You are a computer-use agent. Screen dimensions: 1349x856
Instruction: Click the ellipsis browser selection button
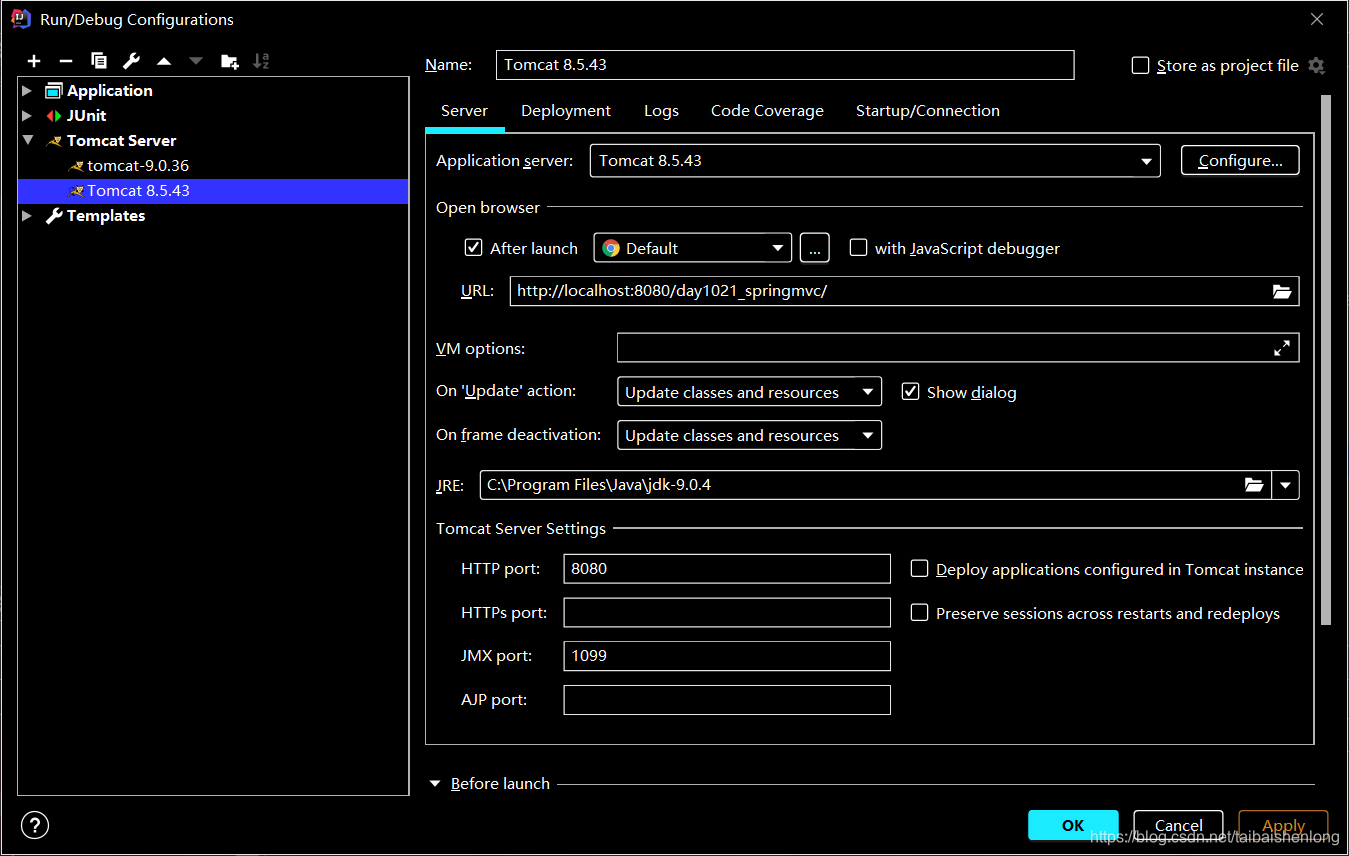click(814, 248)
